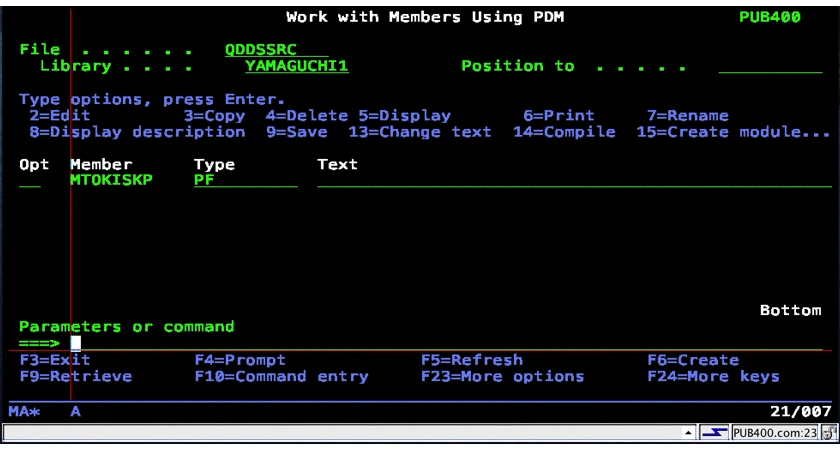
Task: Click F24=More keys function key
Action: [x=714, y=377]
